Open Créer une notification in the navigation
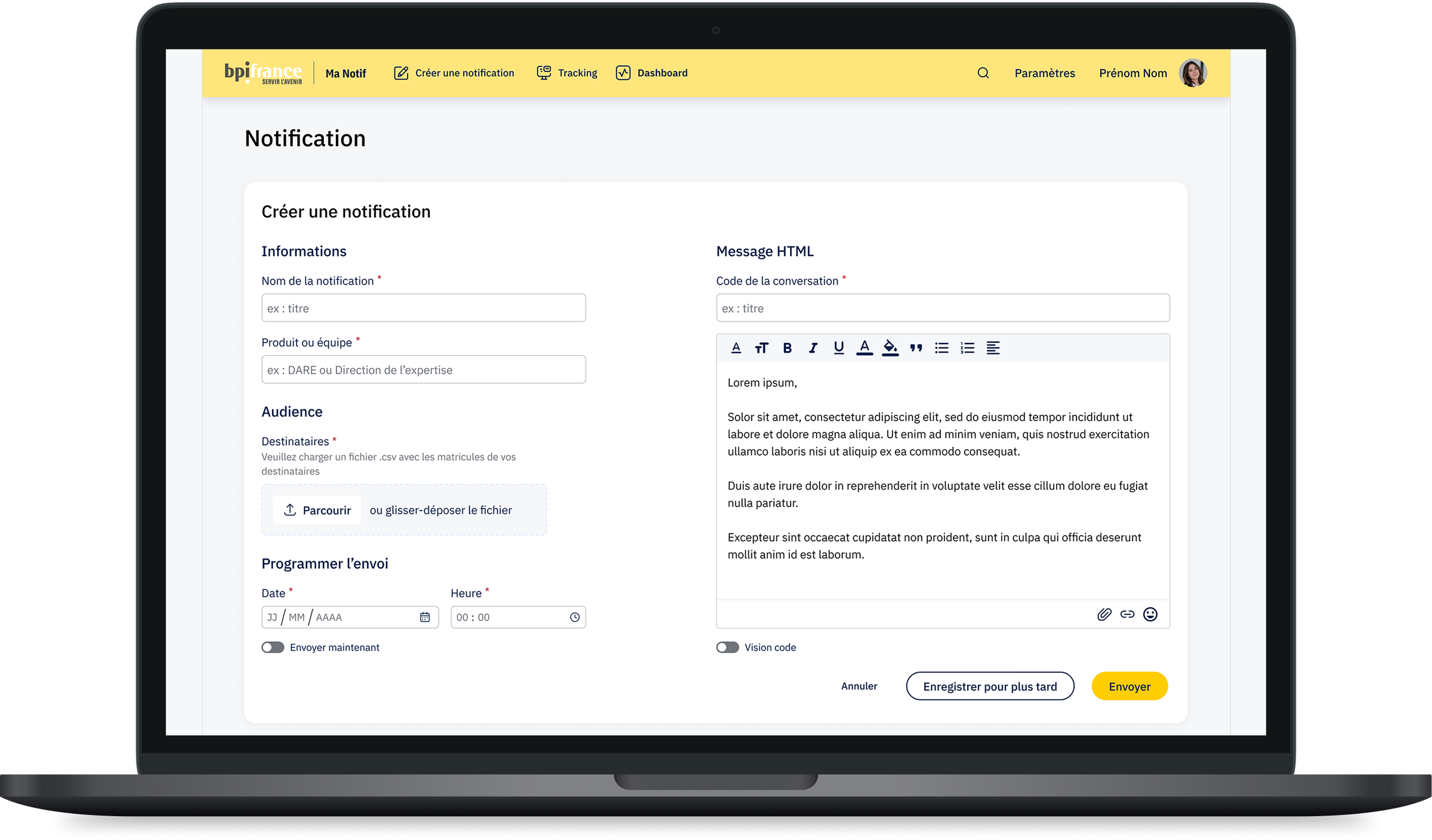 tap(453, 73)
